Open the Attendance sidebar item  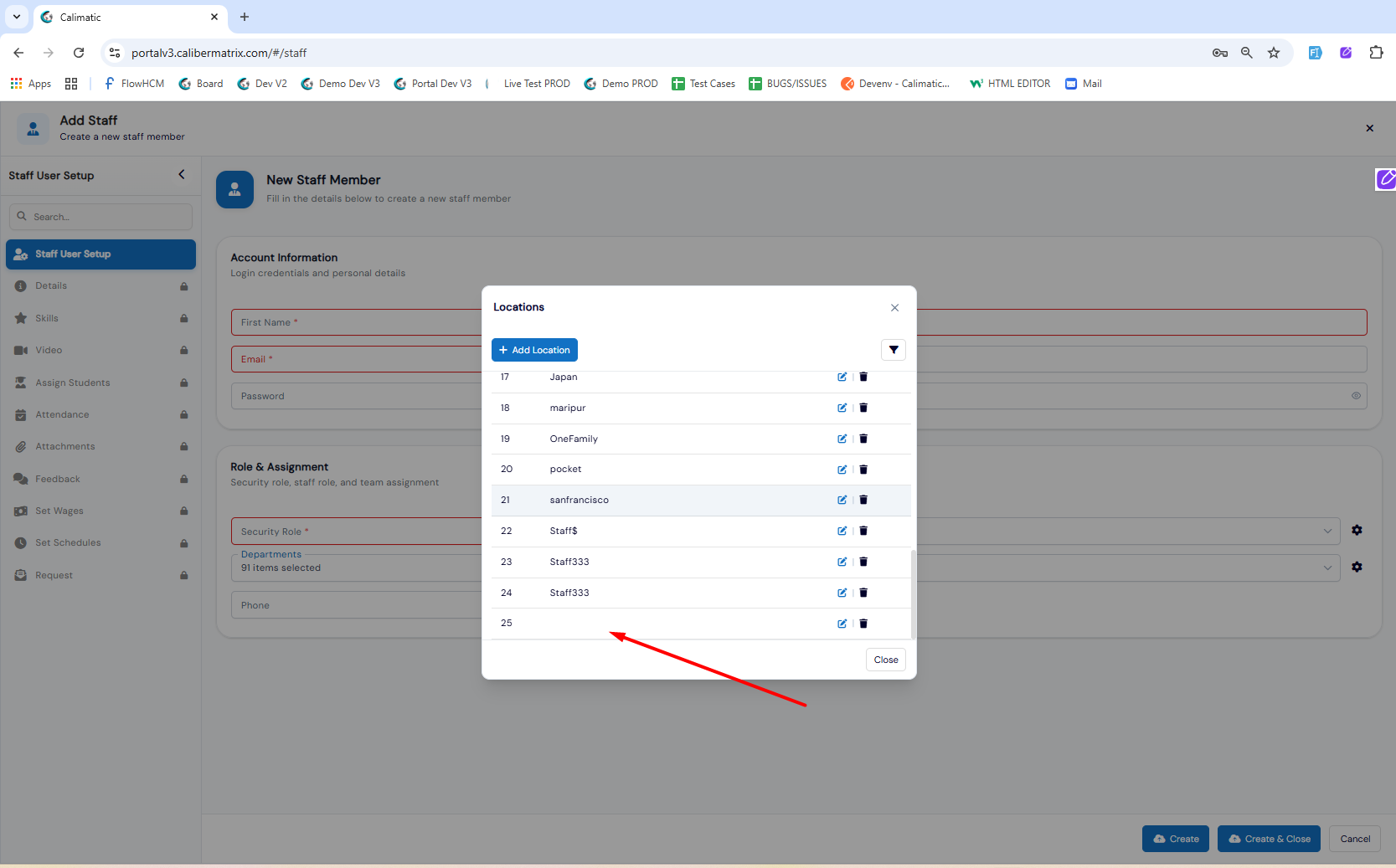[100, 414]
